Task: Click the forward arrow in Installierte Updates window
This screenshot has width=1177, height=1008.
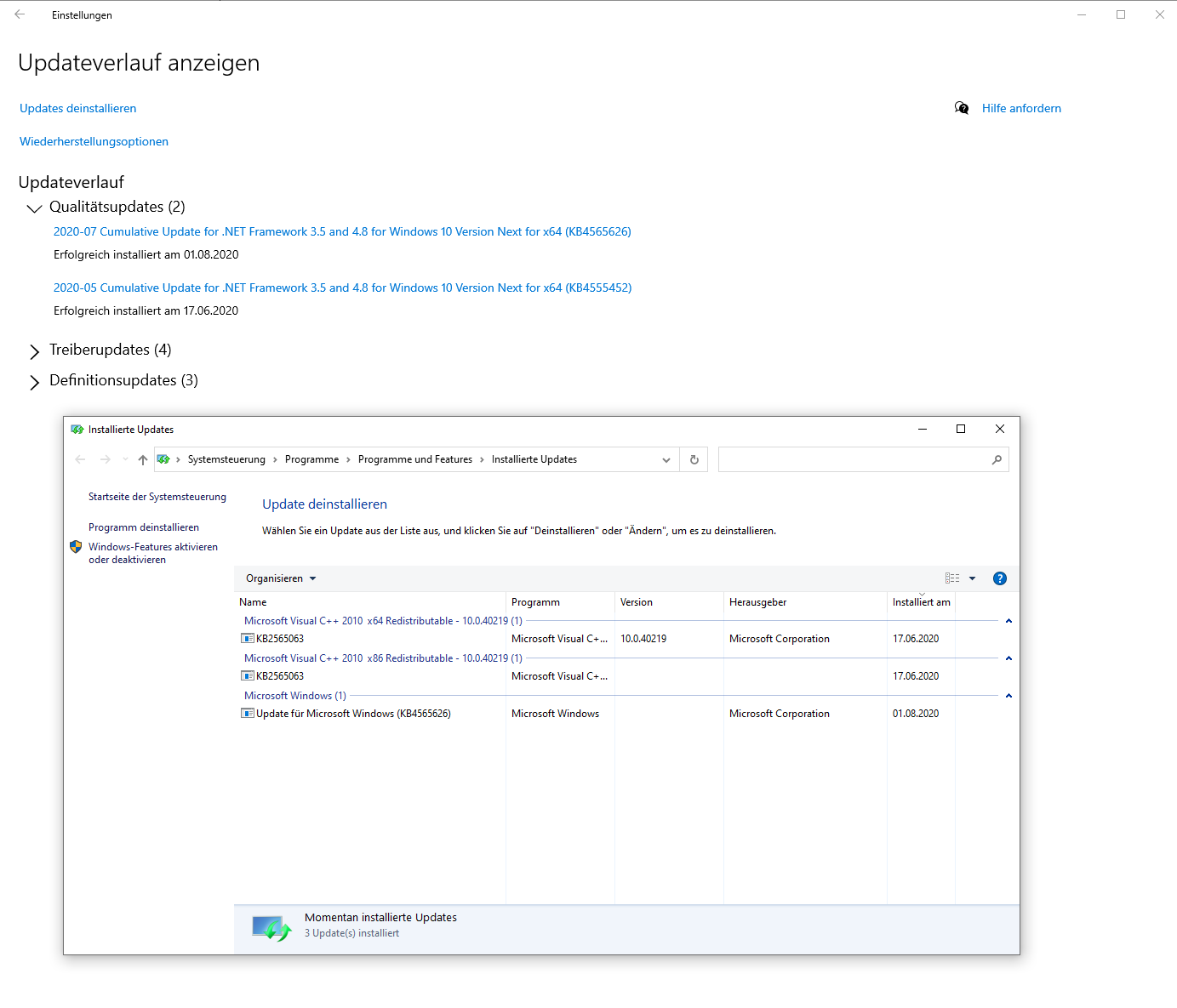Action: tap(106, 459)
